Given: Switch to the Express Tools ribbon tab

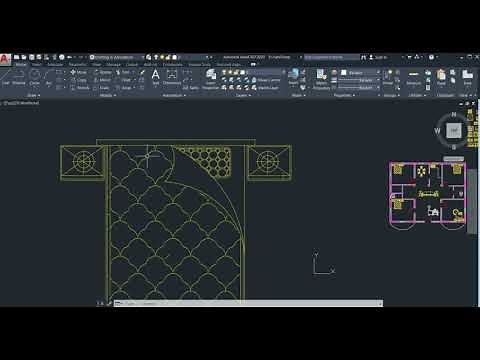Looking at the screenshot, I should [200, 65].
